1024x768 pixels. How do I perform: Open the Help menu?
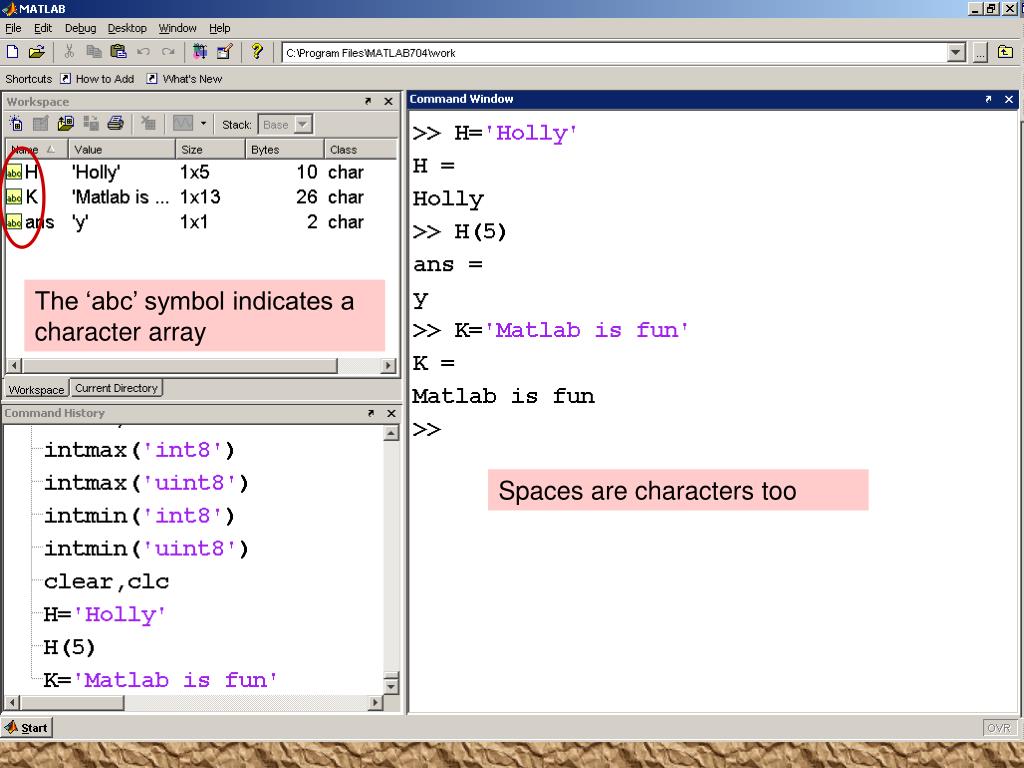point(219,28)
